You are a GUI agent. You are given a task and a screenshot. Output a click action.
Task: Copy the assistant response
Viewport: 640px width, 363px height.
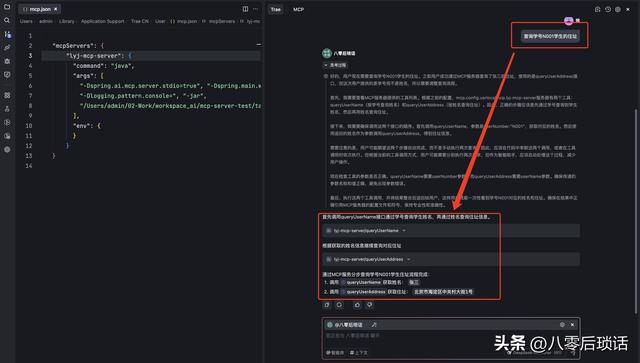[327, 305]
